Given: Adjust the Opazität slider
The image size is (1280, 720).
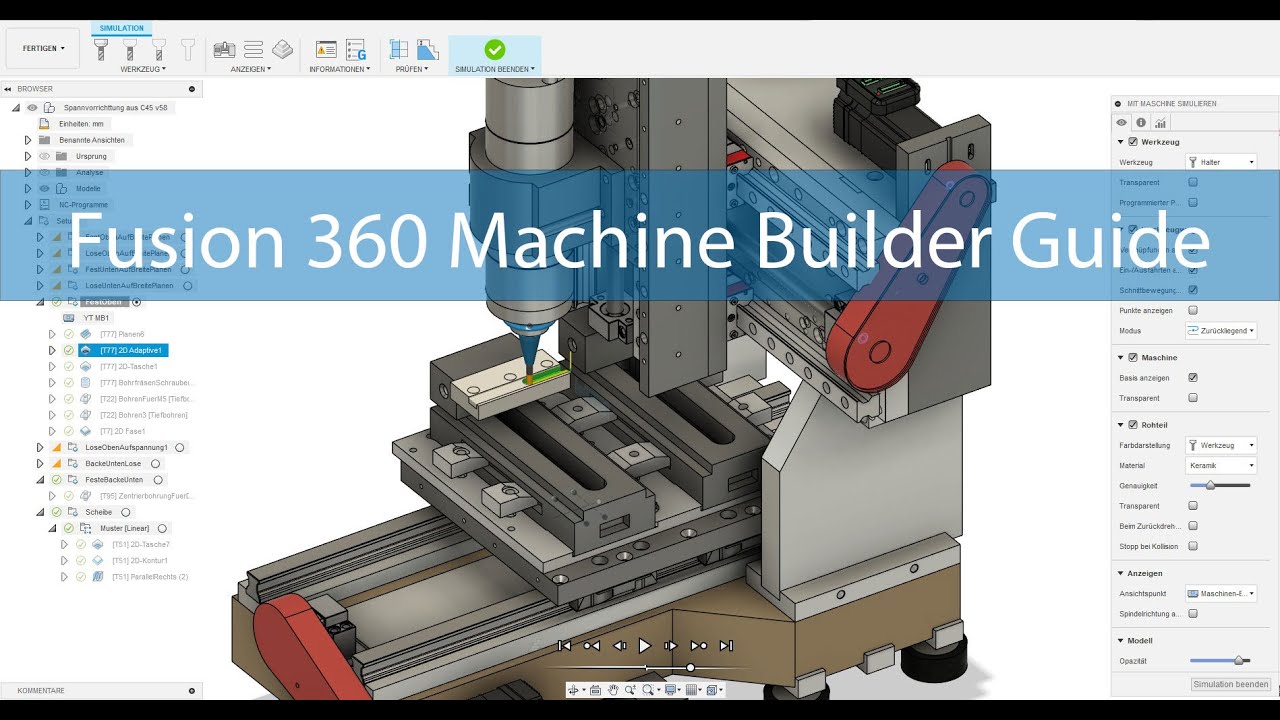Looking at the screenshot, I should pos(1239,660).
